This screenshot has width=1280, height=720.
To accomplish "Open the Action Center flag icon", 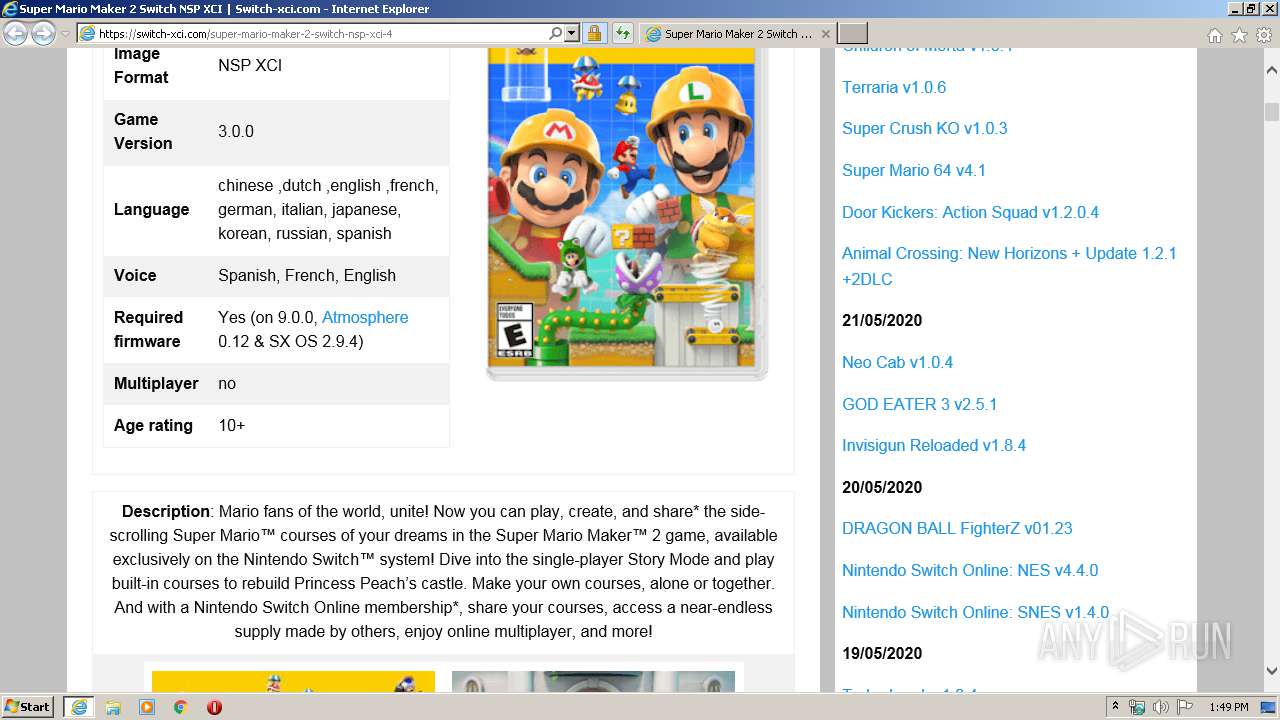I will pos(1185,707).
